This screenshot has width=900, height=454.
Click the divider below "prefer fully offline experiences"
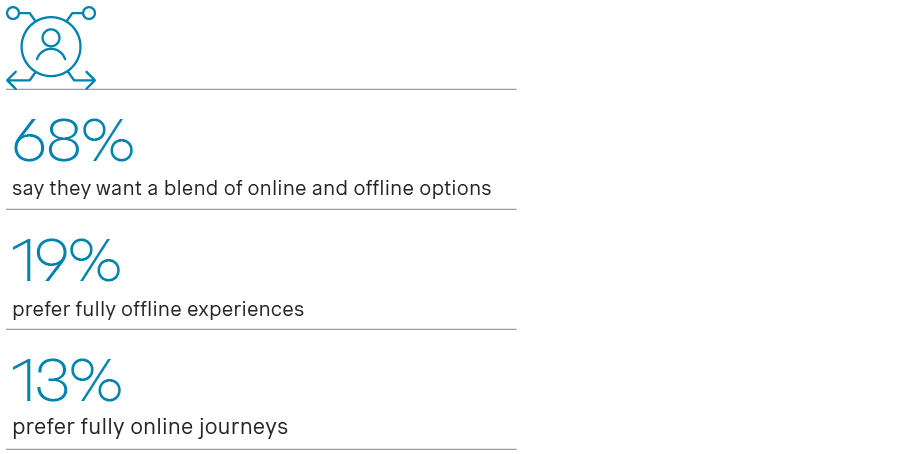click(261, 329)
